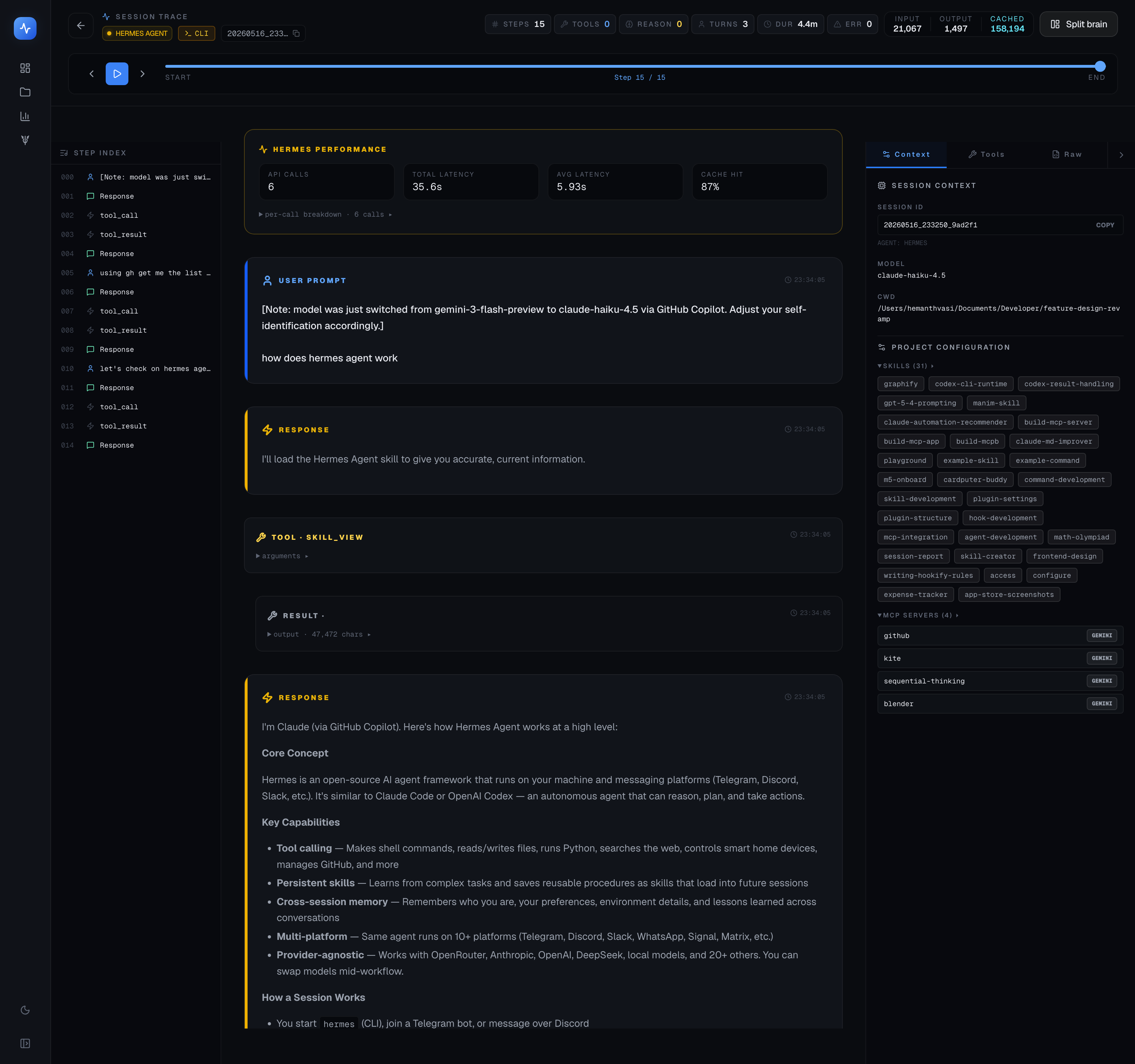Copy the session ID with COPY button
Image resolution: width=1135 pixels, height=1064 pixels.
(1105, 225)
